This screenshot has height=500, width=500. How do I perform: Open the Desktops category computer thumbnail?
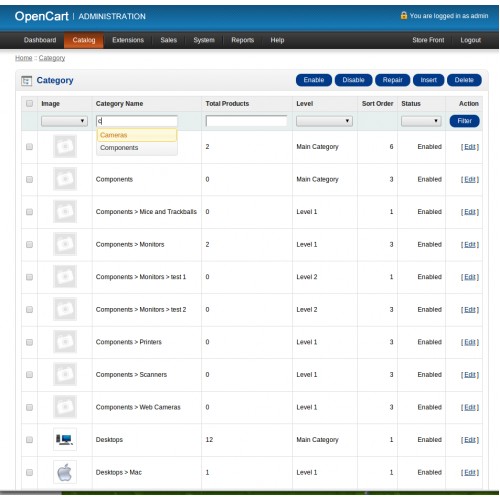[x=65, y=439]
